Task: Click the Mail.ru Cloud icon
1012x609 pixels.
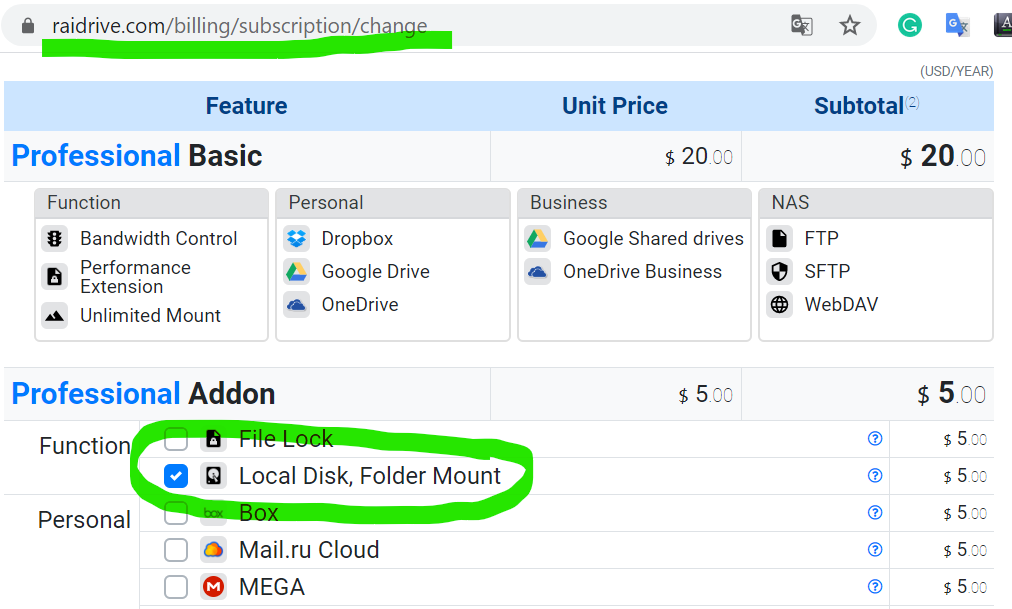Action: click(x=213, y=550)
